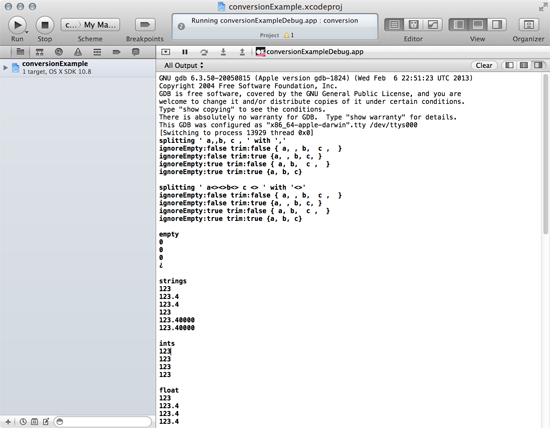This screenshot has width=550, height=428.
Task: Click the activity spinner icon in status
Action: tap(181, 26)
